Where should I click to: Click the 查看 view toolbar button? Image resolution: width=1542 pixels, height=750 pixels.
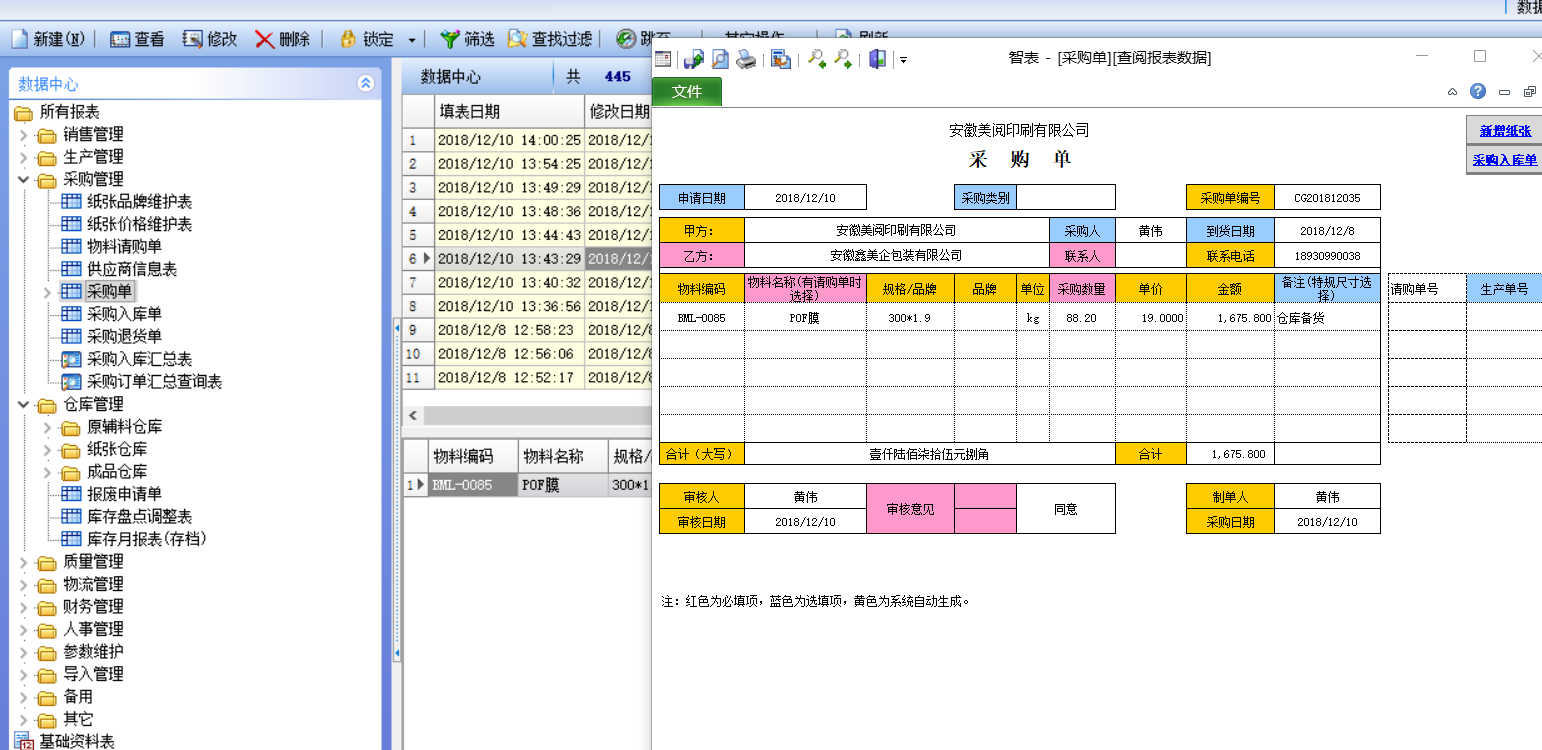[137, 39]
